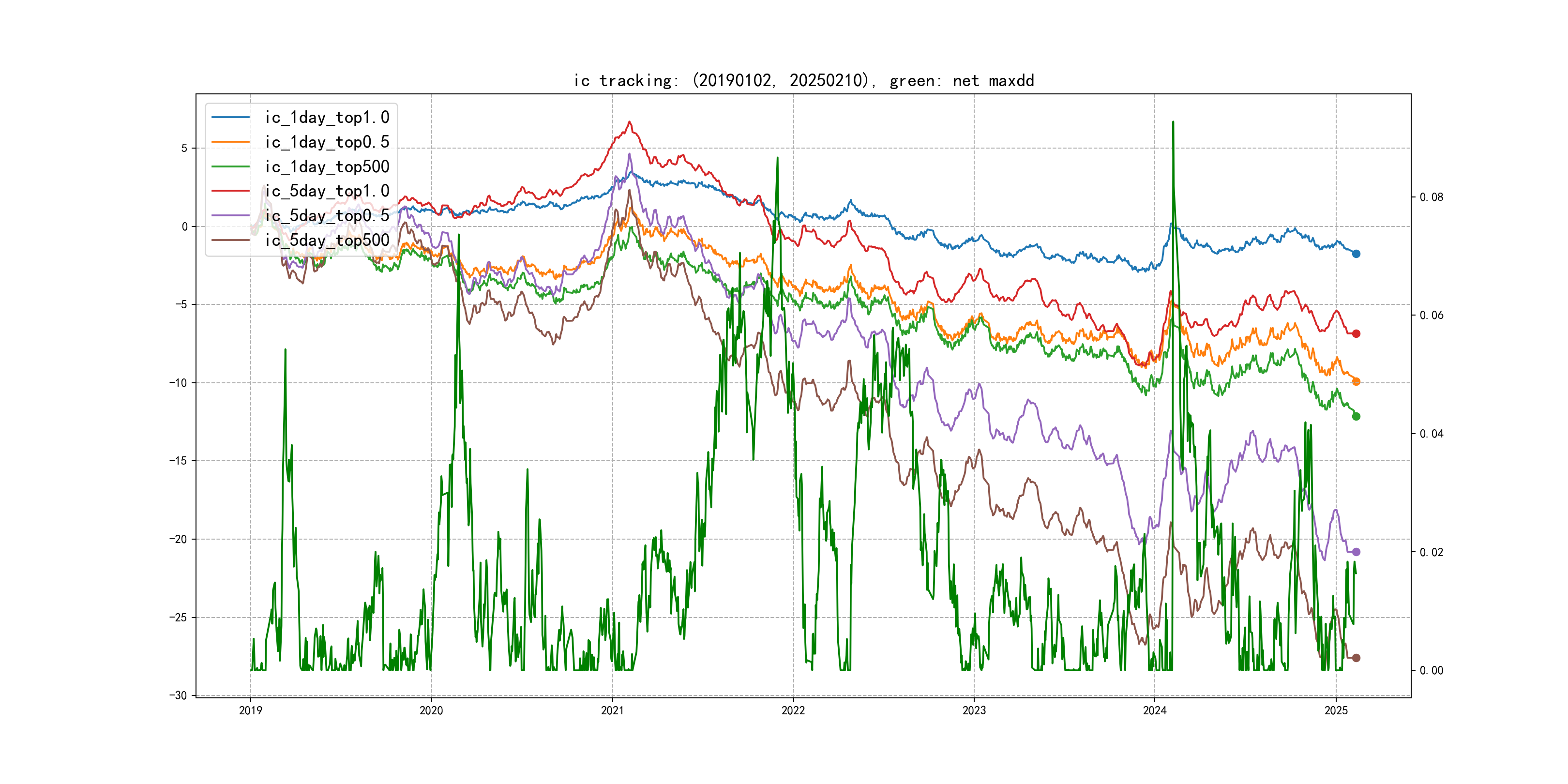Image resolution: width=1568 pixels, height=784 pixels.
Task: Click the -15 left y-axis label
Action: click(x=179, y=461)
